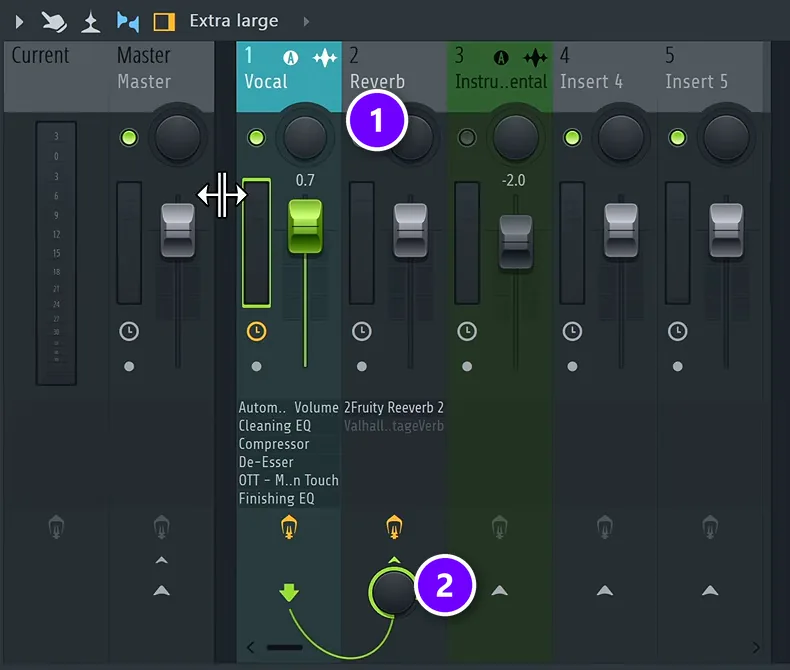
Task: Open the Finishing EQ effect slot
Action: point(289,498)
